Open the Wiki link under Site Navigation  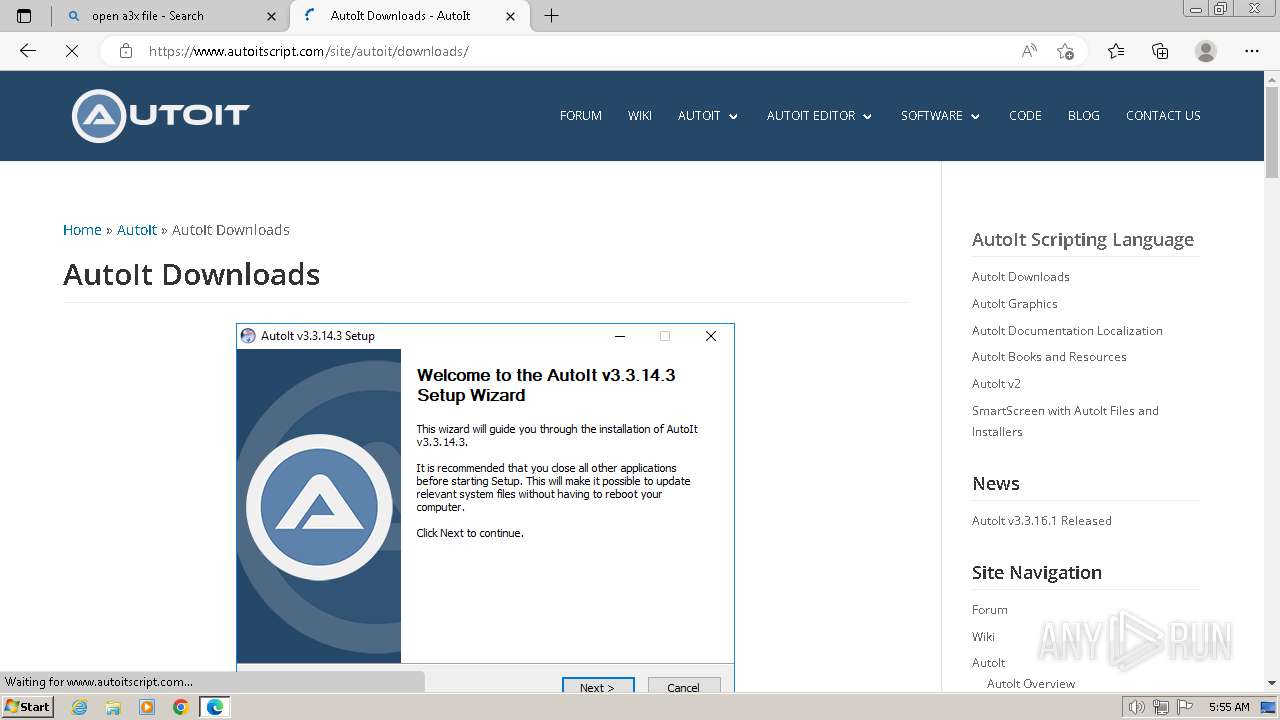coord(983,637)
